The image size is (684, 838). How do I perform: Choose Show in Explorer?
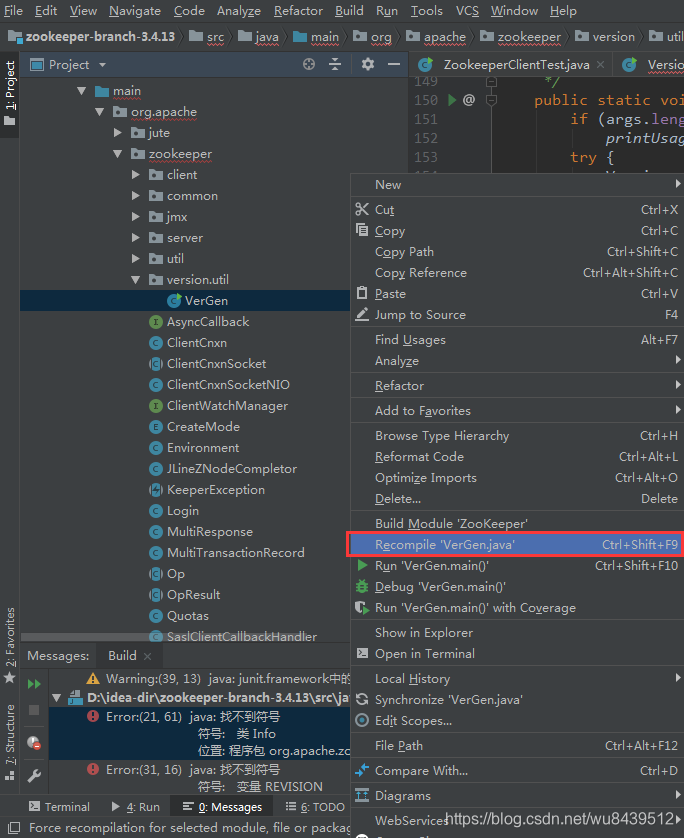517,633
